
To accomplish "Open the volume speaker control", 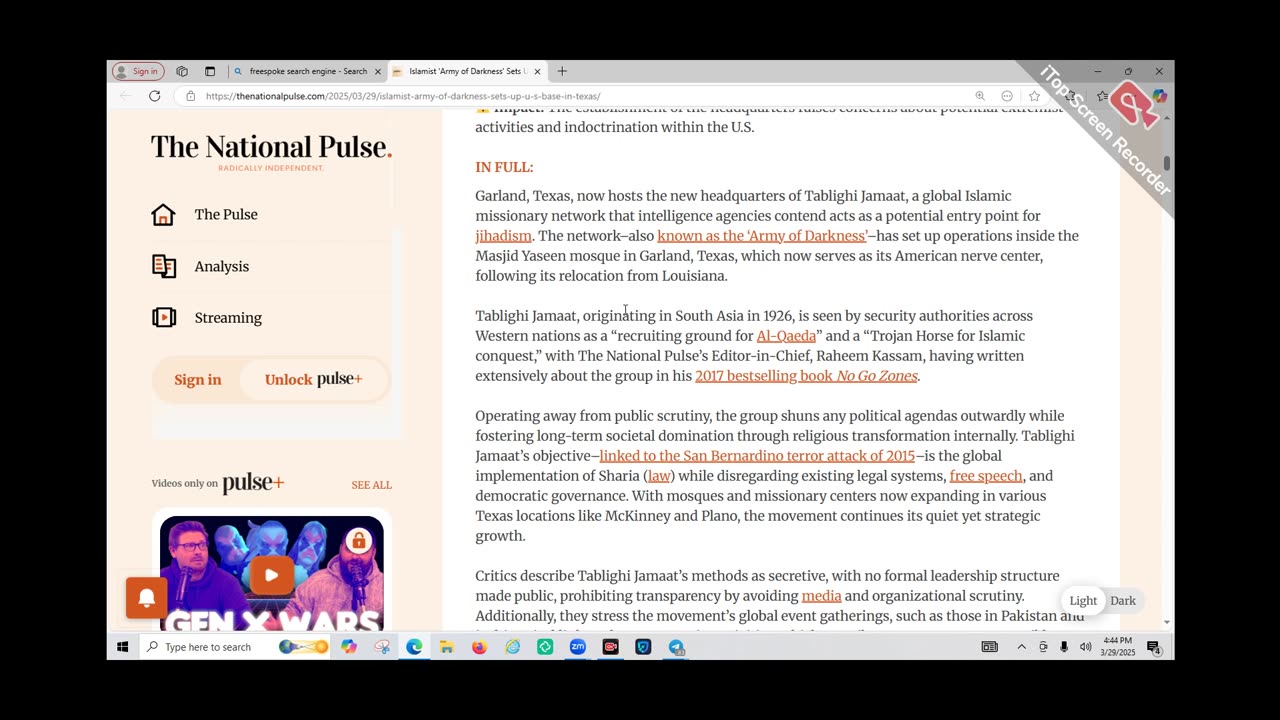I will pyautogui.click(x=1085, y=647).
